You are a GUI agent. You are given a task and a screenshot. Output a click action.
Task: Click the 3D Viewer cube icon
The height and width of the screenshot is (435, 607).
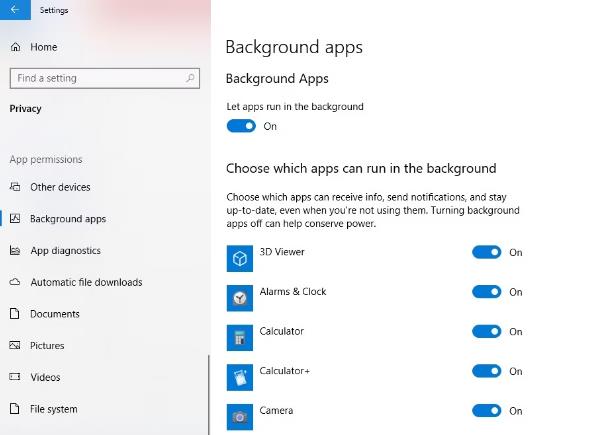(240, 259)
